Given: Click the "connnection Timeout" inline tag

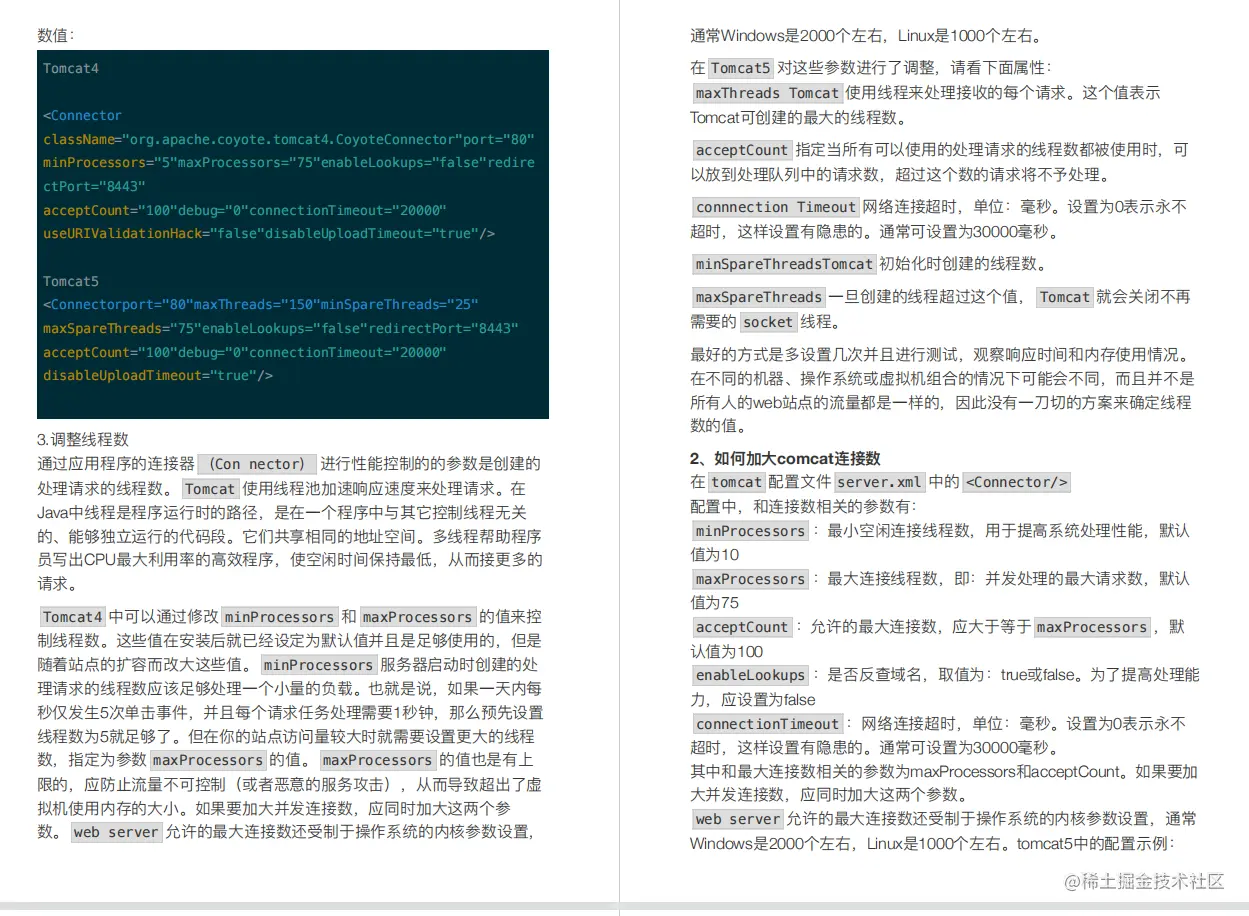Looking at the screenshot, I should (775, 207).
